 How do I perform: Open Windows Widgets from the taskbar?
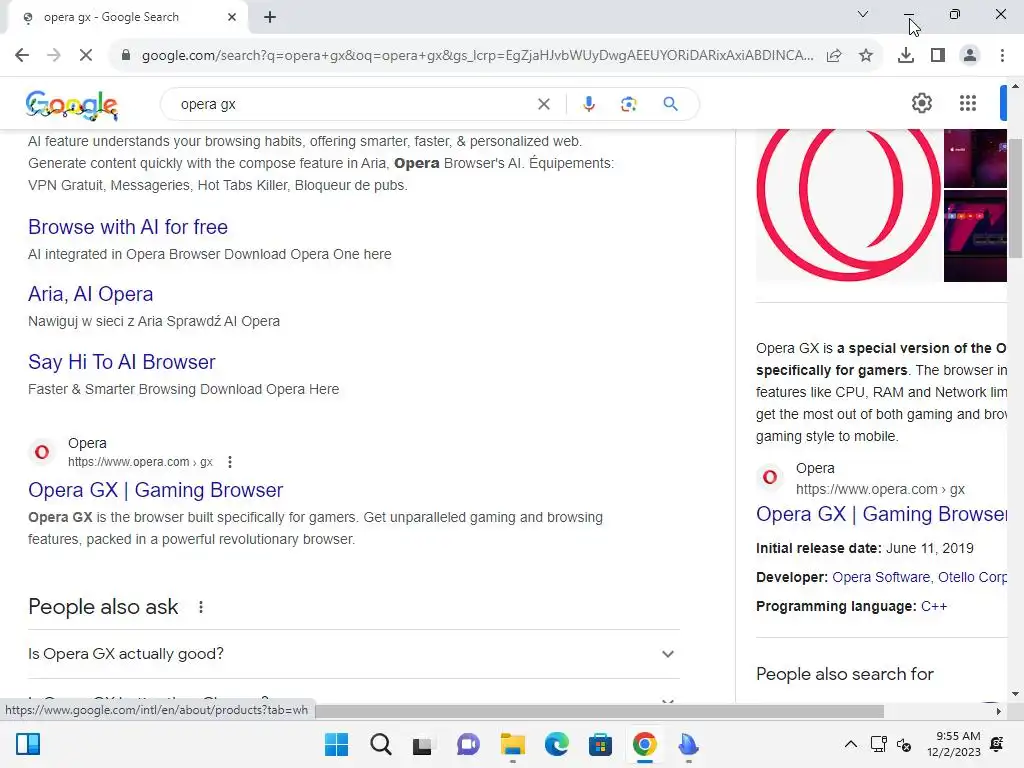28,744
